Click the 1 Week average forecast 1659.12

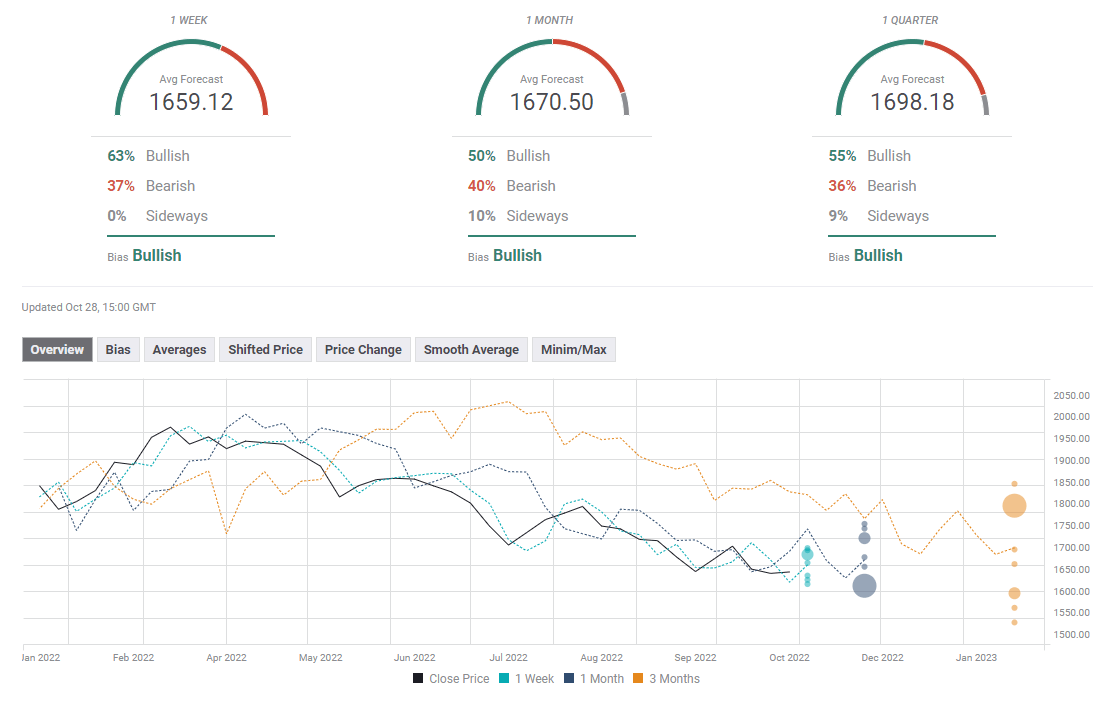(x=191, y=101)
